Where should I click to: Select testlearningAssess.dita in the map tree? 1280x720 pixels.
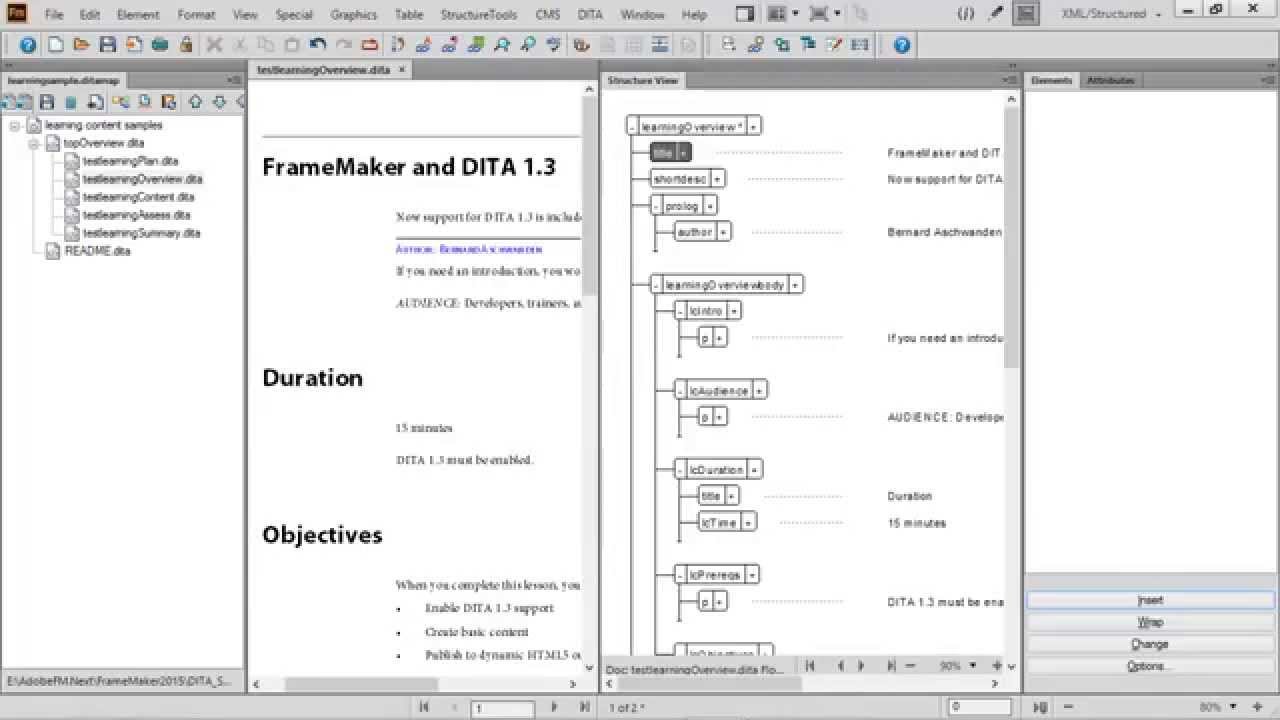[x=136, y=215]
